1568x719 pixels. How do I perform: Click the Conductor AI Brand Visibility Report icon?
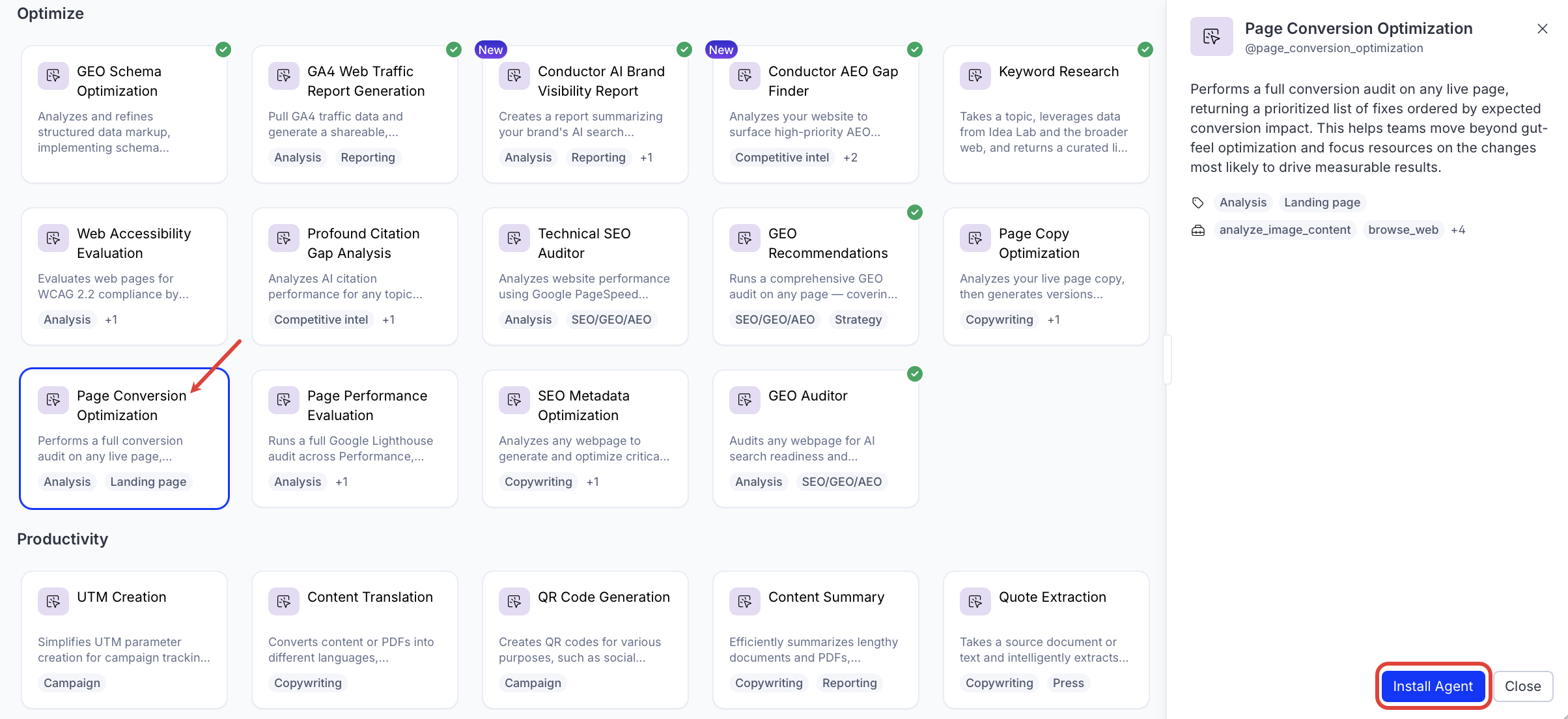[x=514, y=76]
